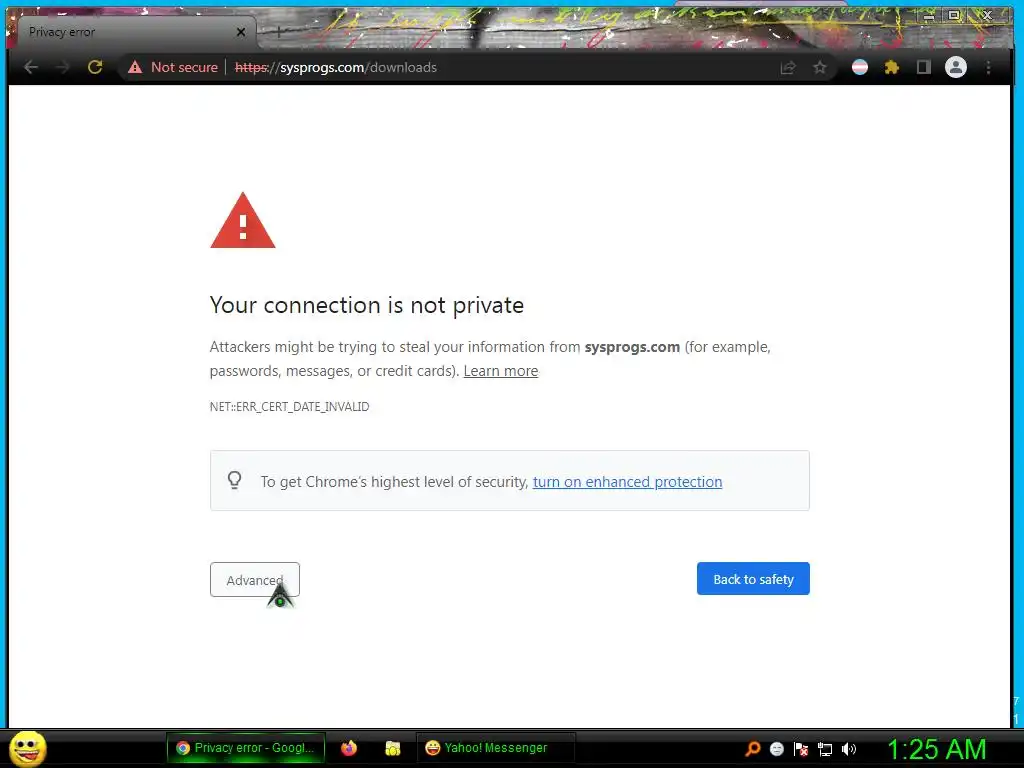
Task: Click the smiley Start button
Action: 27,748
